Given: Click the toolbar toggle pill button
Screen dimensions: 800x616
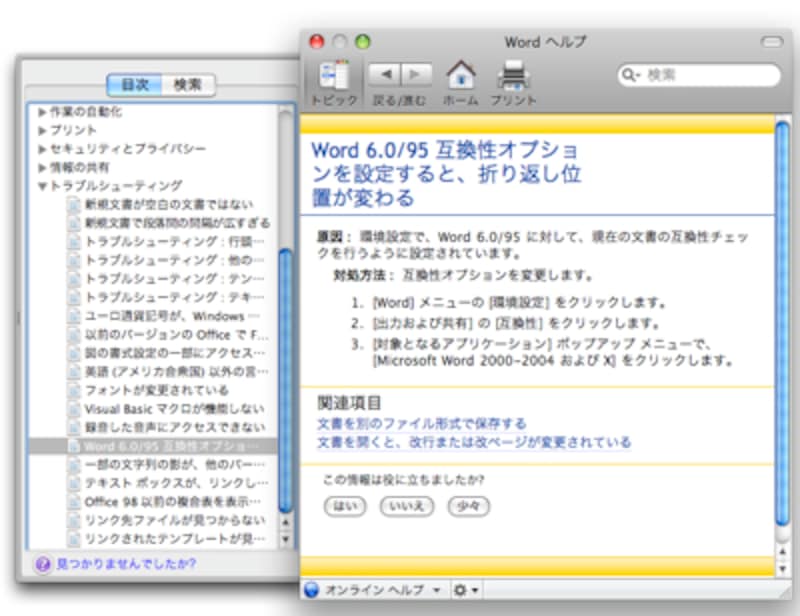Looking at the screenshot, I should (771, 42).
